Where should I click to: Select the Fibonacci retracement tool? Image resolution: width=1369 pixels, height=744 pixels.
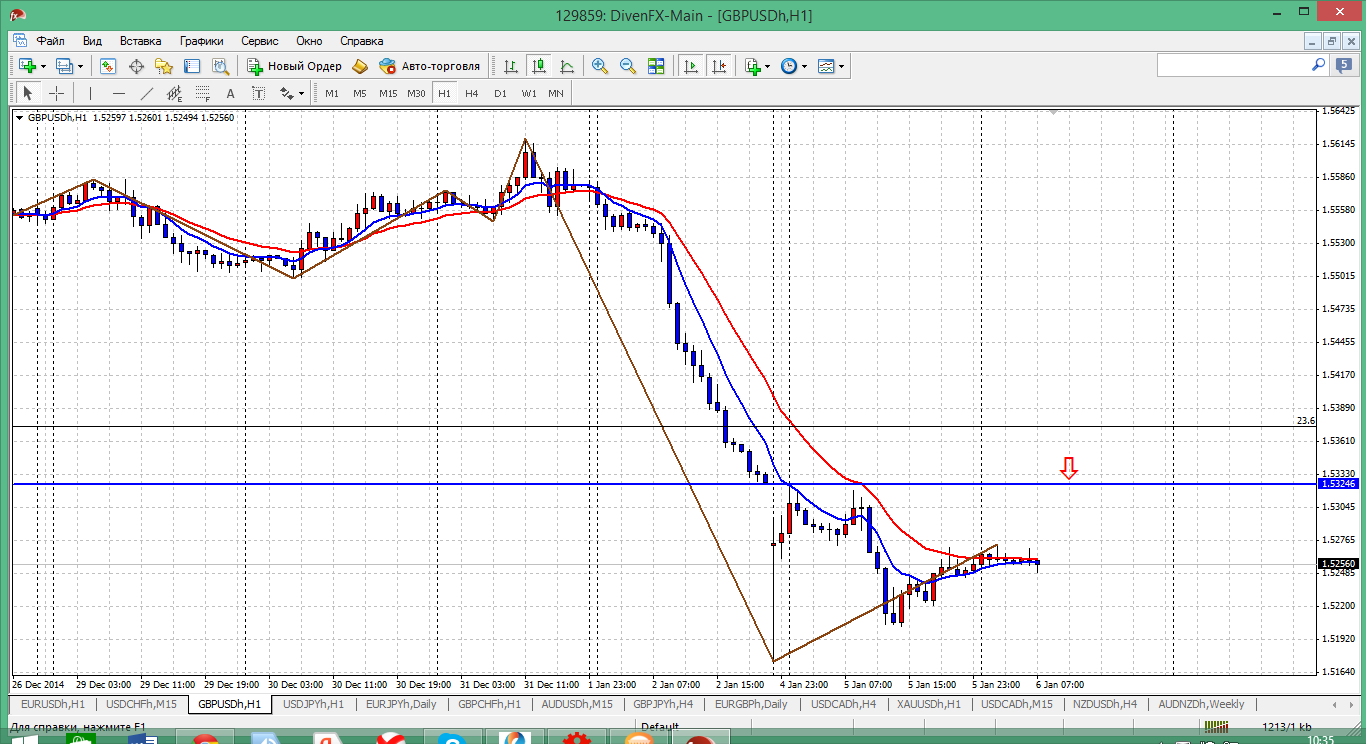click(203, 93)
